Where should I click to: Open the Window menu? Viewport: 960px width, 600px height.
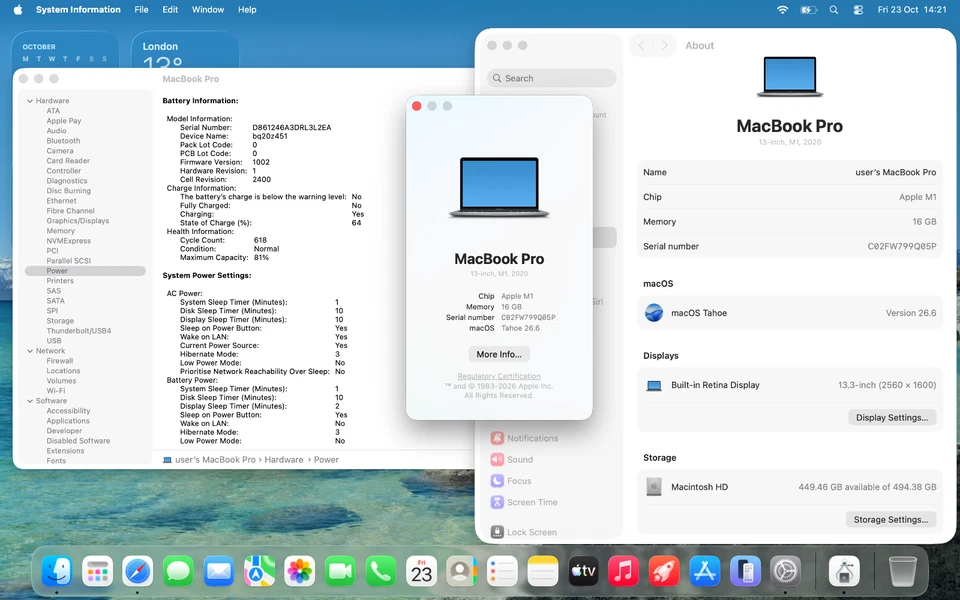pyautogui.click(x=208, y=10)
